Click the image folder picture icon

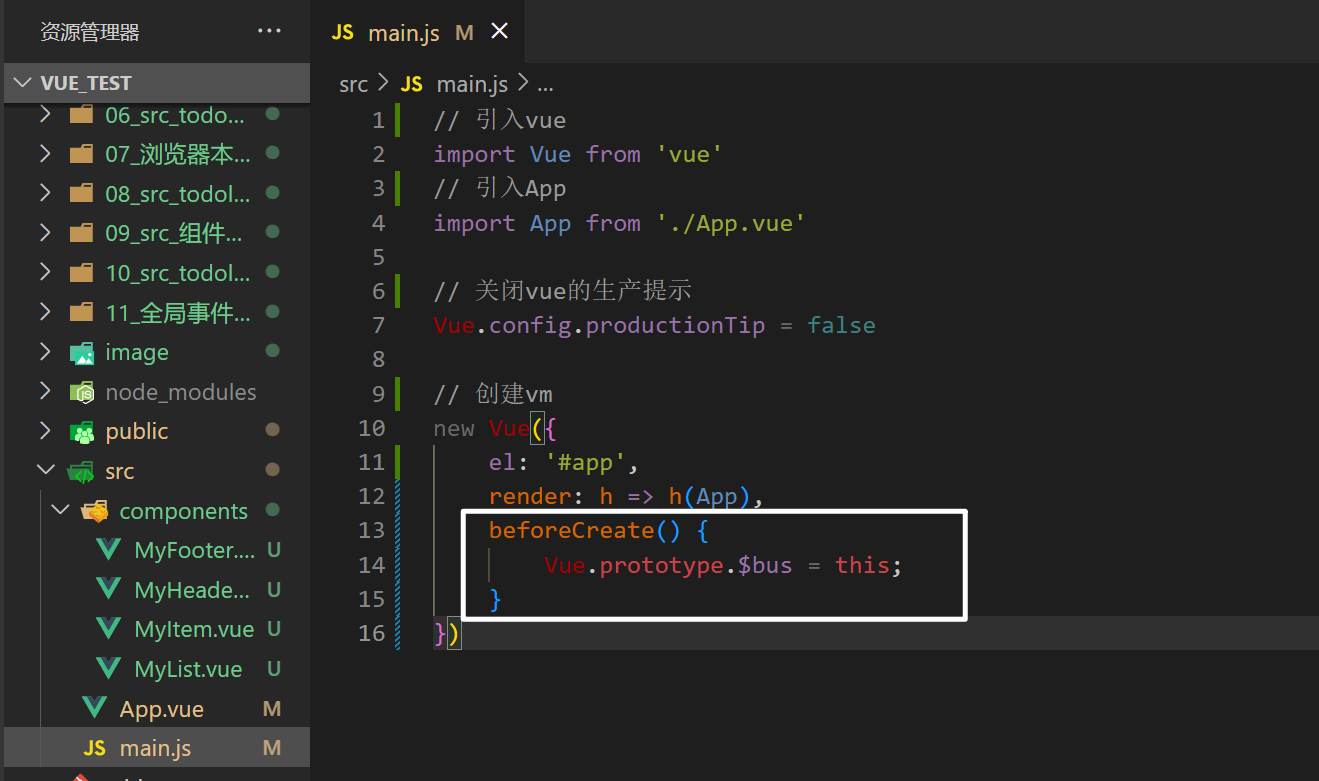click(x=82, y=353)
